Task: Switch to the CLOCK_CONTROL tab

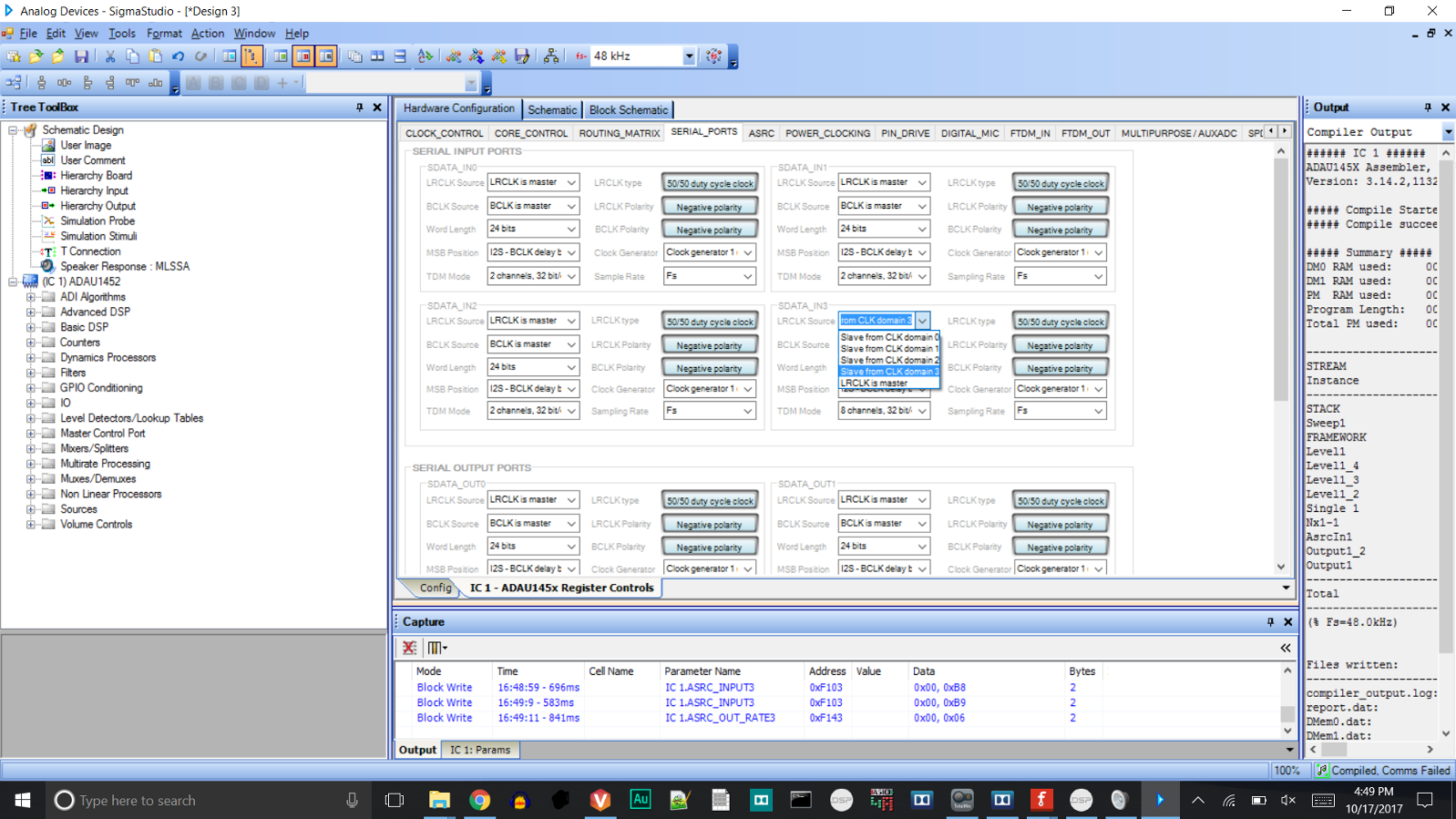Action: [445, 133]
